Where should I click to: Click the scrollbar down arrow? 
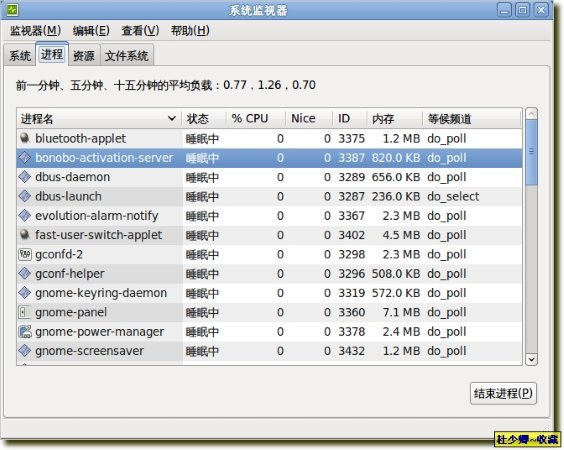pyautogui.click(x=531, y=359)
